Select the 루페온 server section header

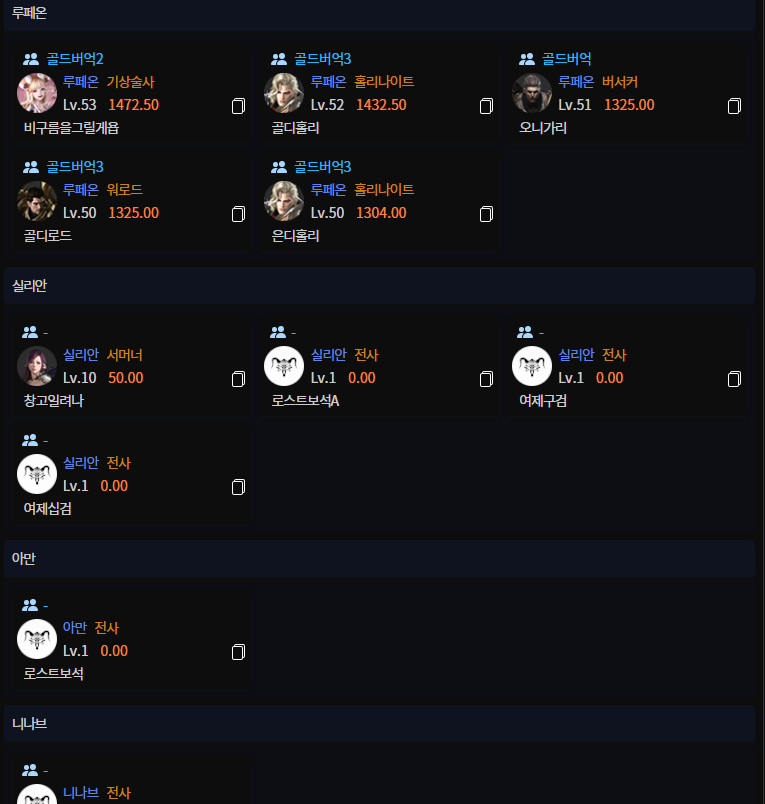pos(379,14)
